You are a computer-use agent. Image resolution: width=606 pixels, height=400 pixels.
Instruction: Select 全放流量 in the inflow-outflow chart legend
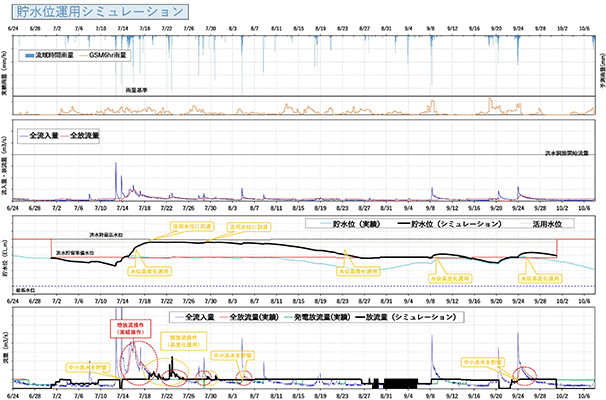[x=80, y=136]
